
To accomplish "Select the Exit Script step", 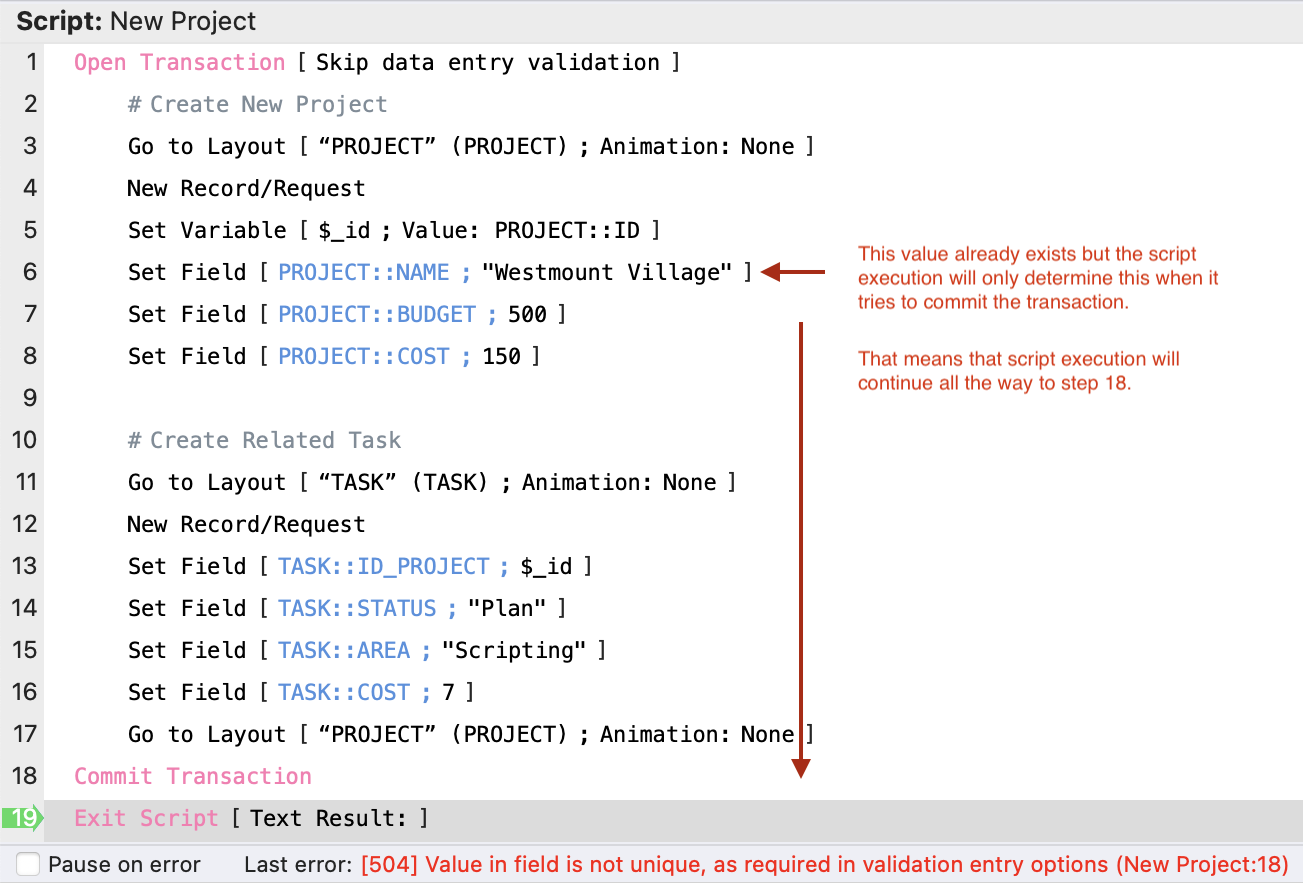I will click(251, 818).
